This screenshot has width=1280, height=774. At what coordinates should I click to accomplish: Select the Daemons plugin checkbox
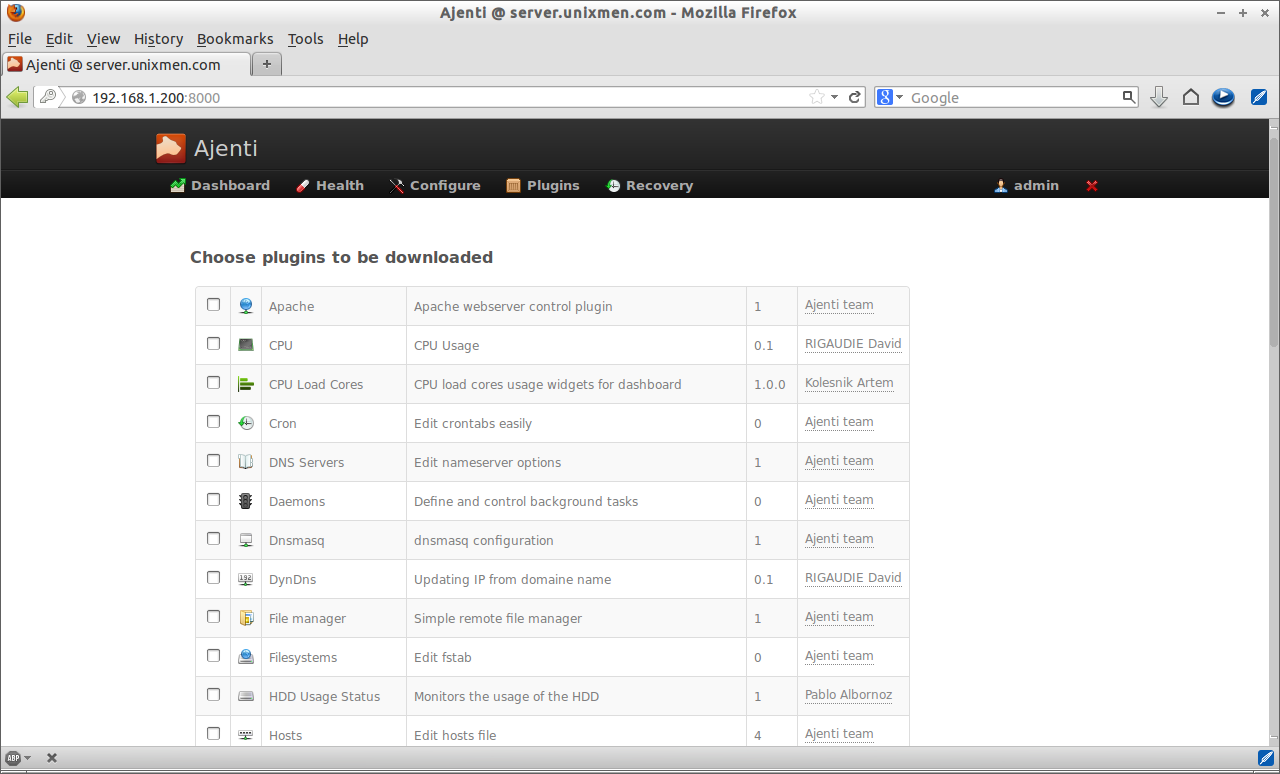tap(213, 499)
